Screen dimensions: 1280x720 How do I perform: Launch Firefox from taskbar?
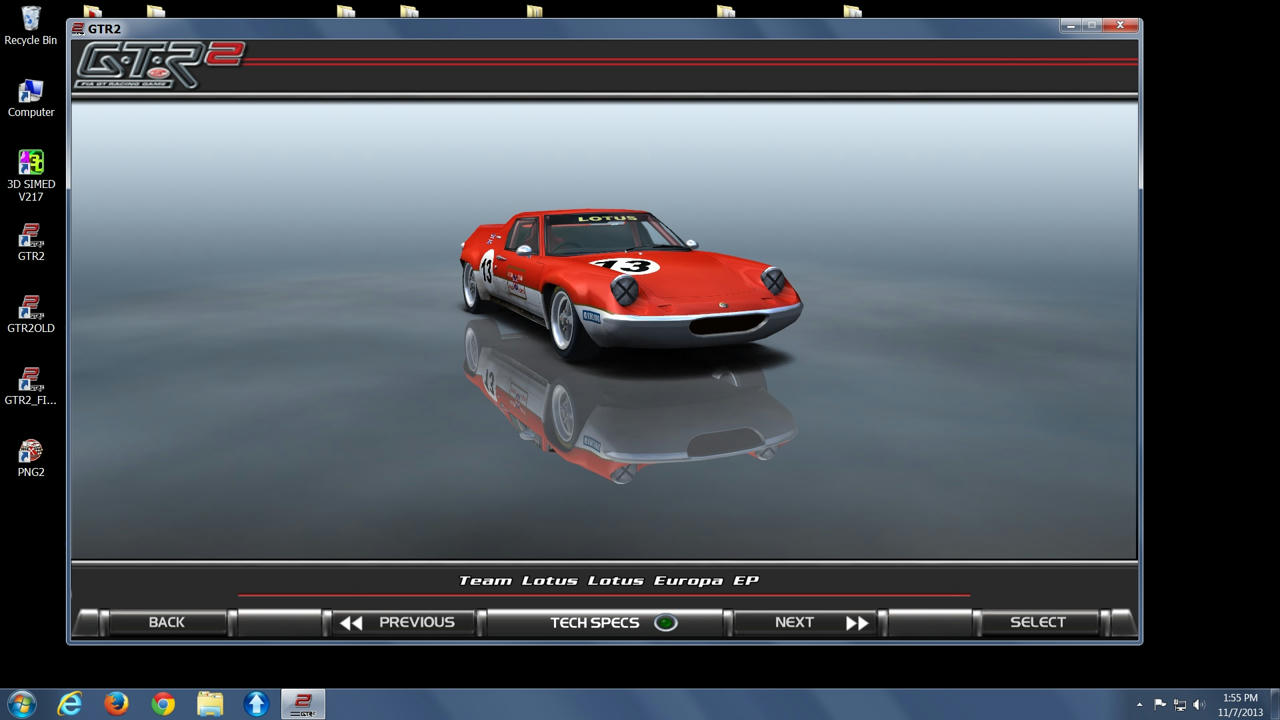[116, 704]
